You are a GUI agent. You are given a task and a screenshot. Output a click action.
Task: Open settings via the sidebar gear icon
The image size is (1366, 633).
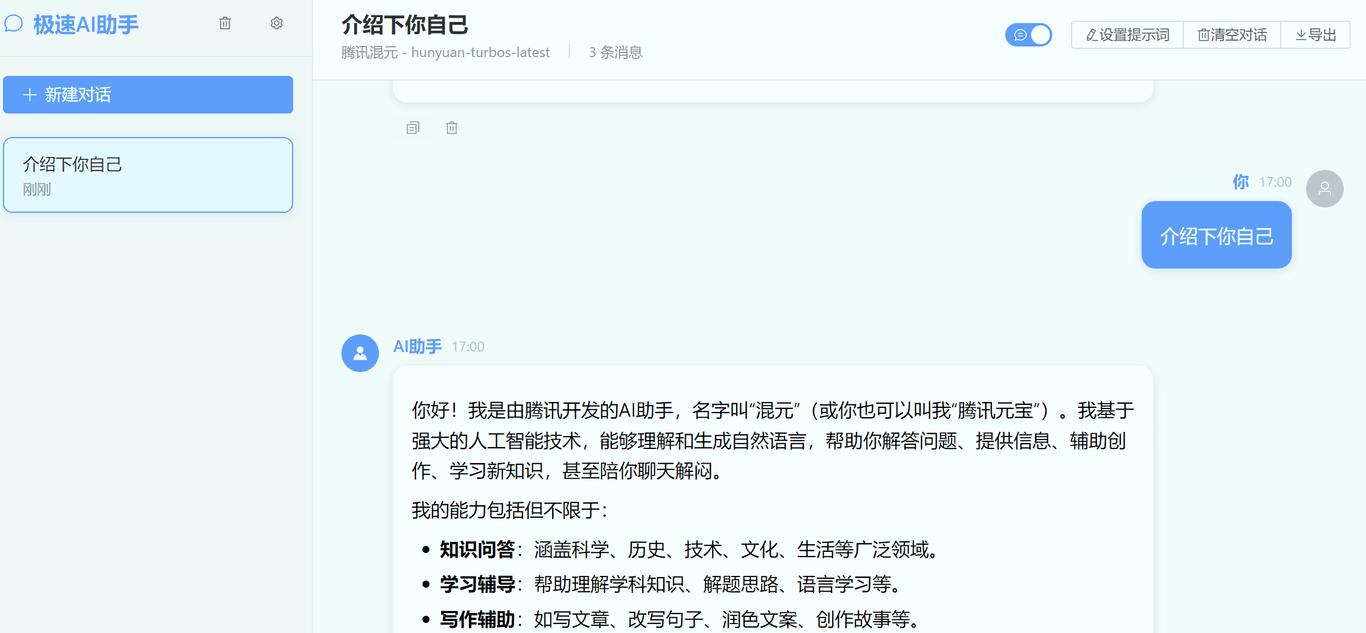pos(277,23)
